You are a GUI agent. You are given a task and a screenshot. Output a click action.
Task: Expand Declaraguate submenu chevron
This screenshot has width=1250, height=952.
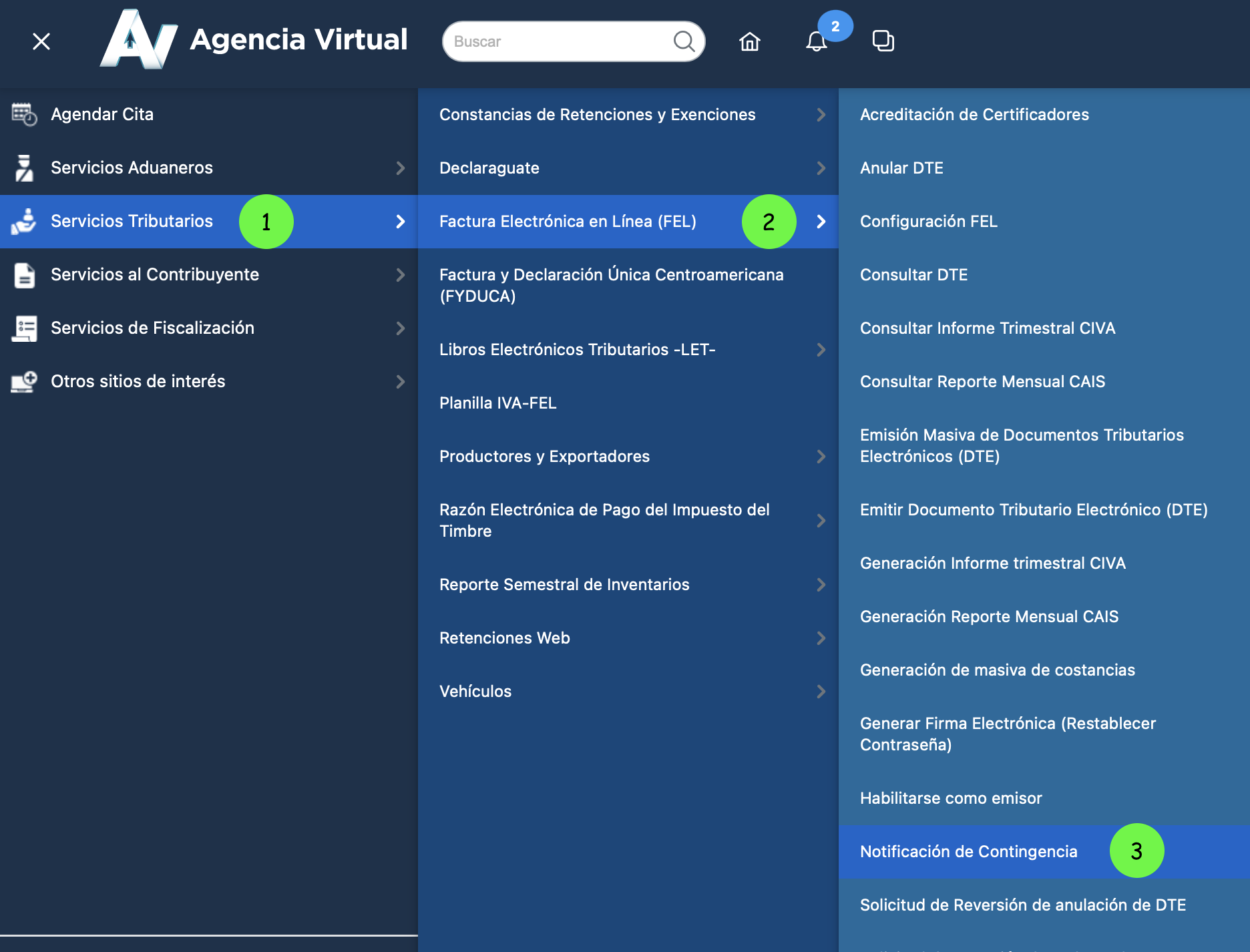(821, 168)
